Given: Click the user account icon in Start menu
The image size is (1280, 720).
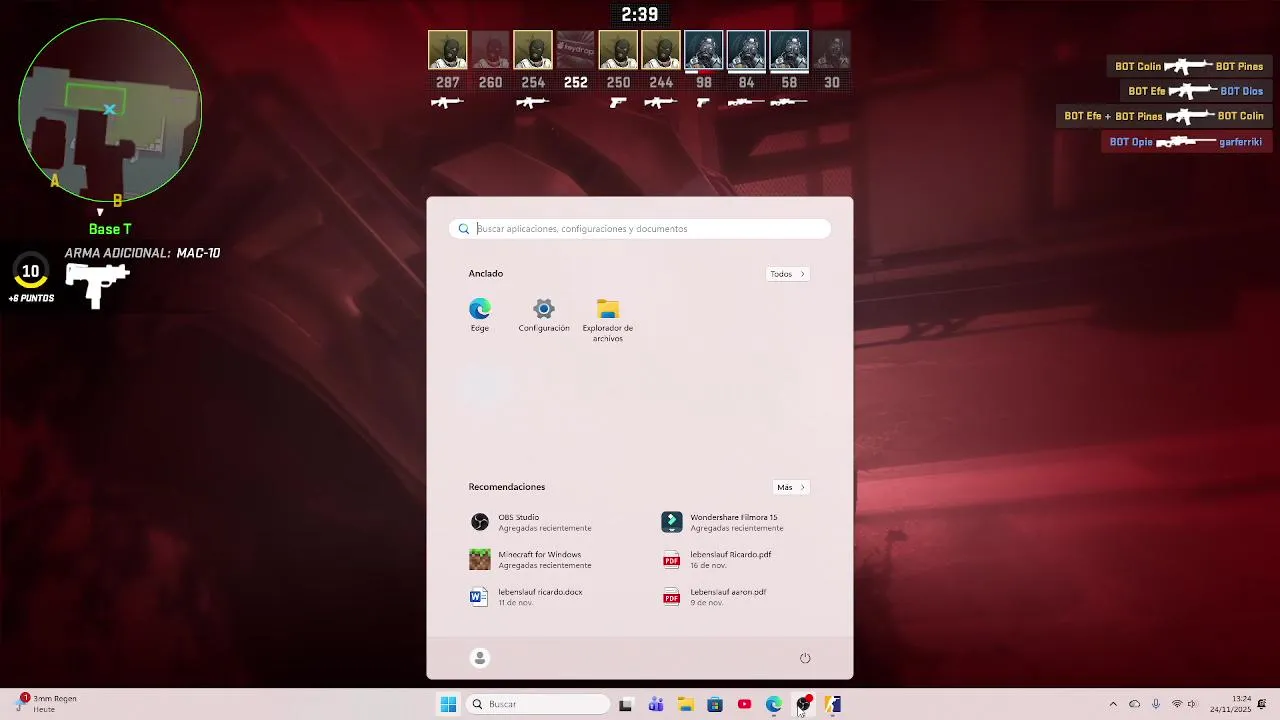Looking at the screenshot, I should tap(480, 657).
